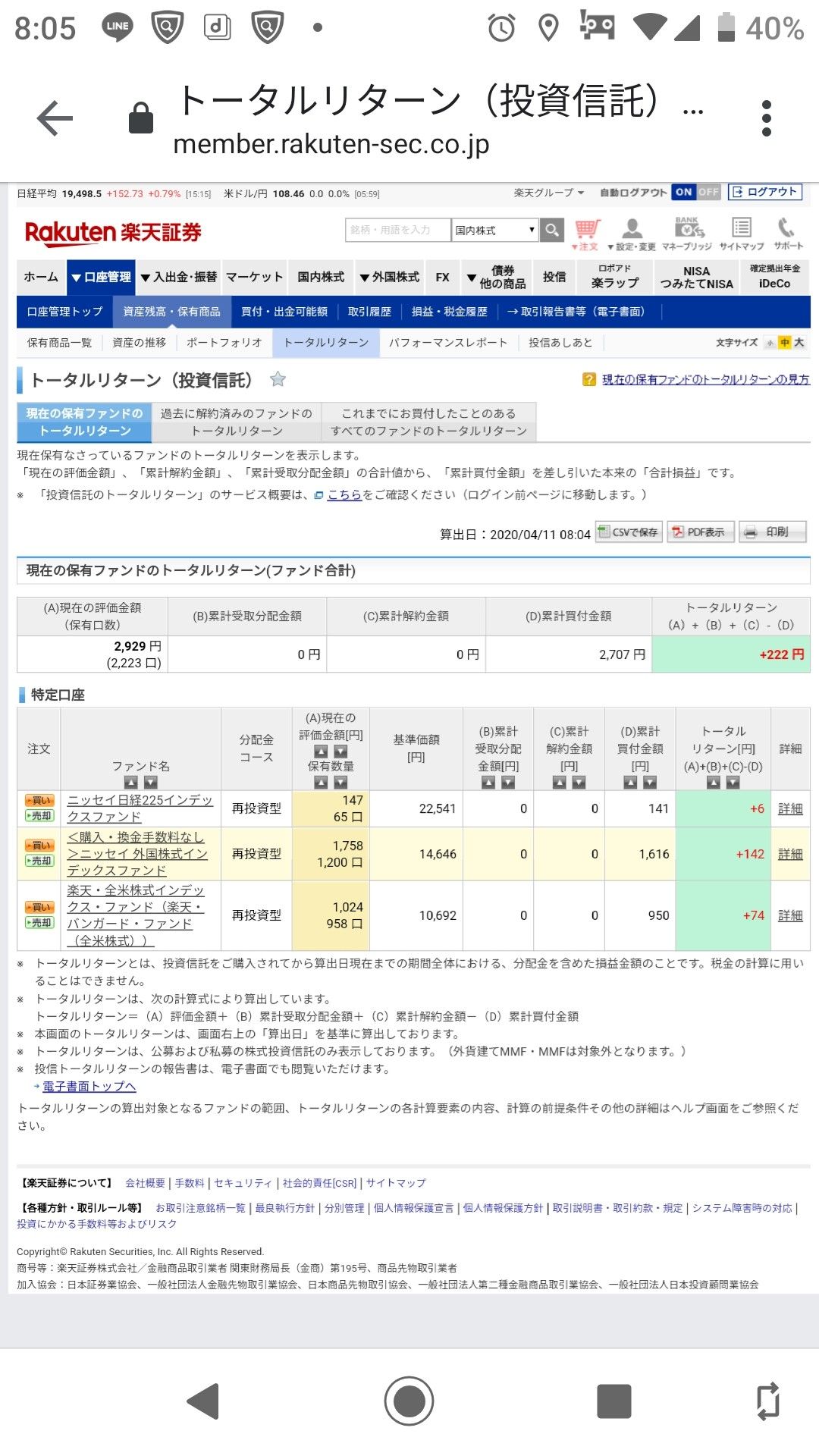Image resolution: width=819 pixels, height=1456 pixels.
Task: Click the magnifier search icon
Action: click(552, 230)
